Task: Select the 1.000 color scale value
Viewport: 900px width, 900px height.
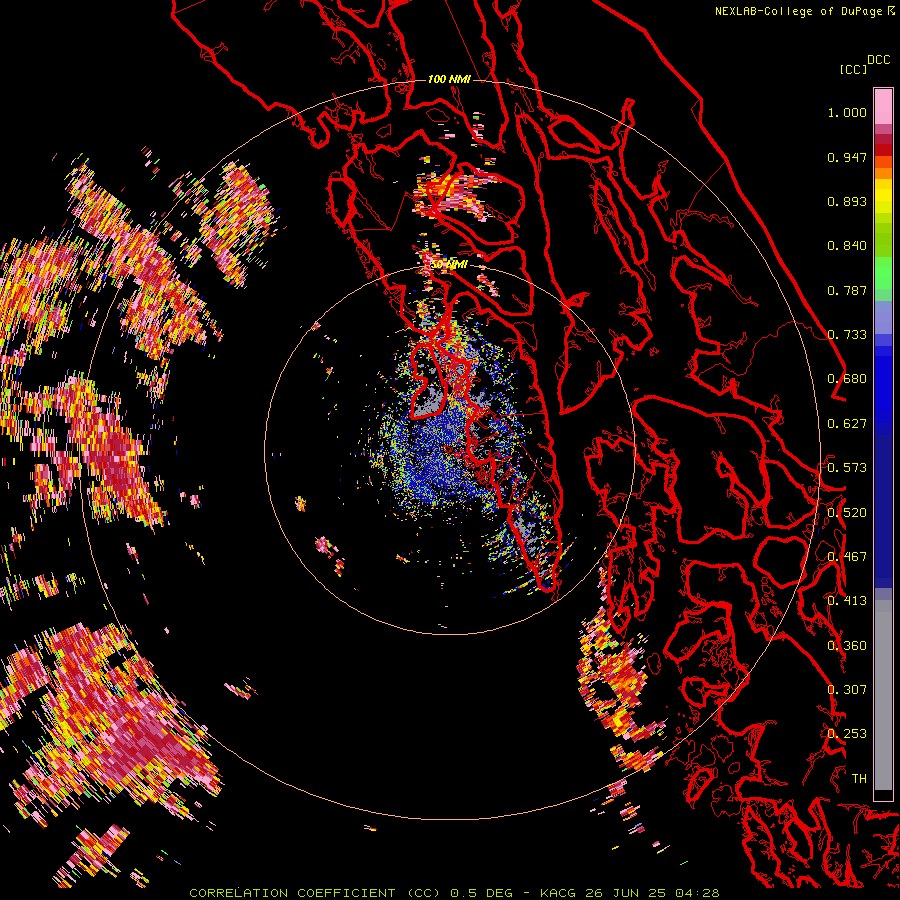Action: (847, 112)
